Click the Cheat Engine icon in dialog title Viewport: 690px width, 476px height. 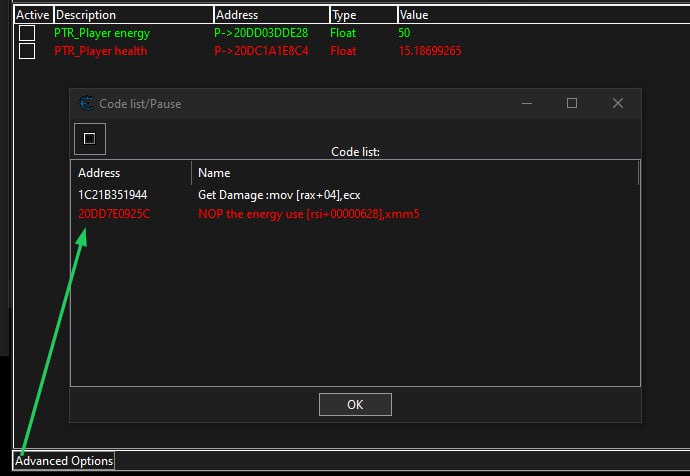86,103
